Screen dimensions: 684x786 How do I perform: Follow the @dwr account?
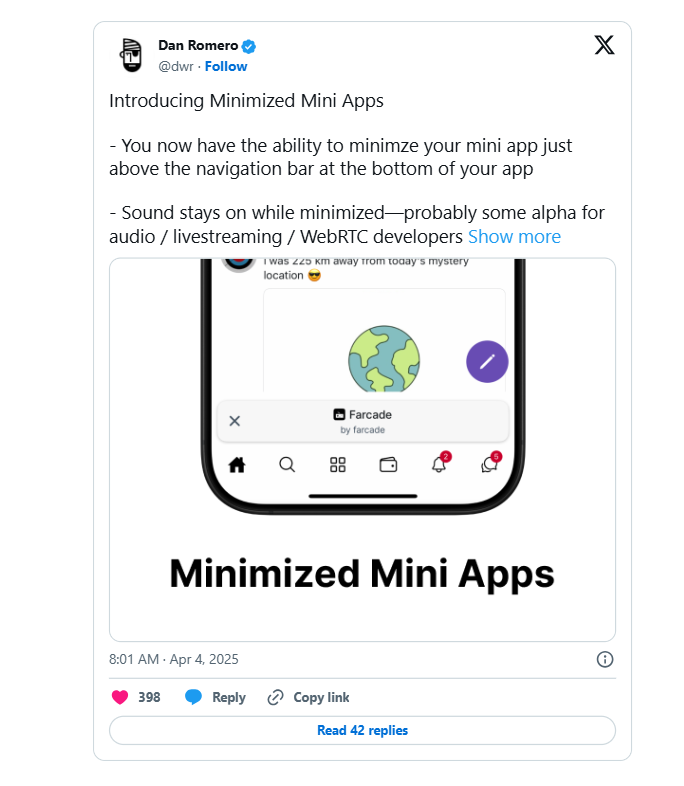pos(226,66)
